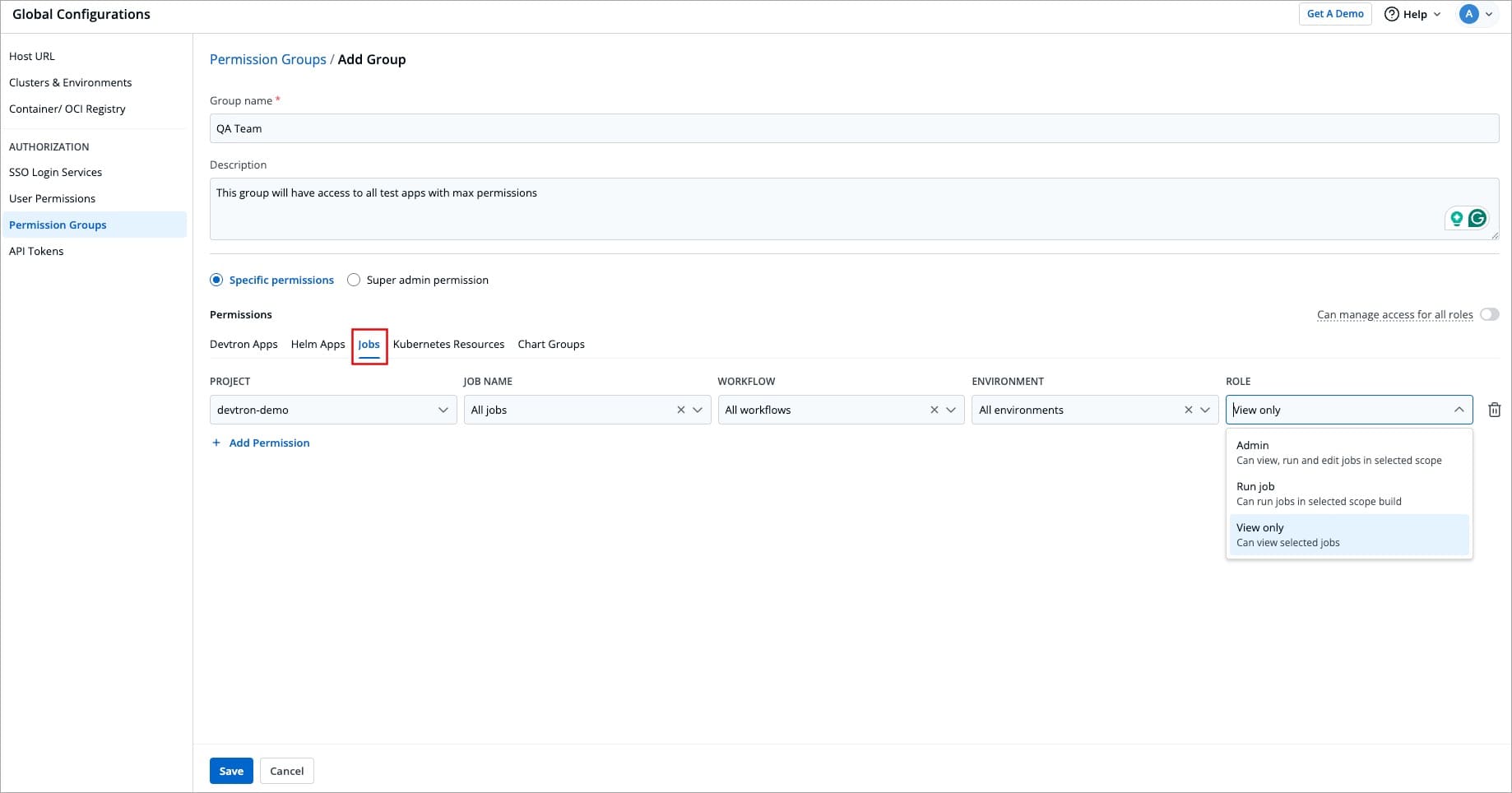The width and height of the screenshot is (1512, 793).
Task: Open API Tokens in the sidebar
Action: tap(36, 251)
